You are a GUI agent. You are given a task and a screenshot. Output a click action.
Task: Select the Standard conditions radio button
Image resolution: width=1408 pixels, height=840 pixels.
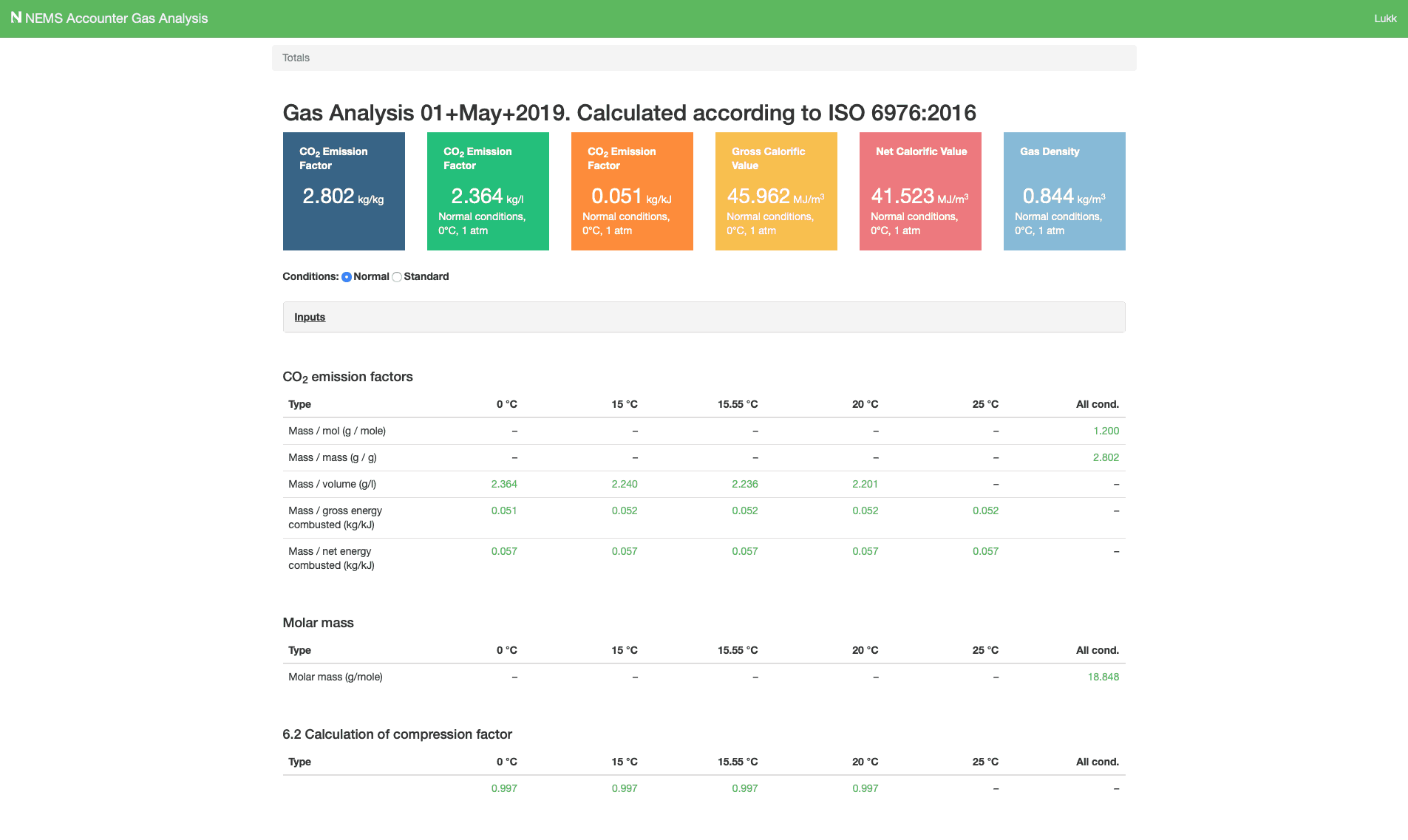pos(397,277)
